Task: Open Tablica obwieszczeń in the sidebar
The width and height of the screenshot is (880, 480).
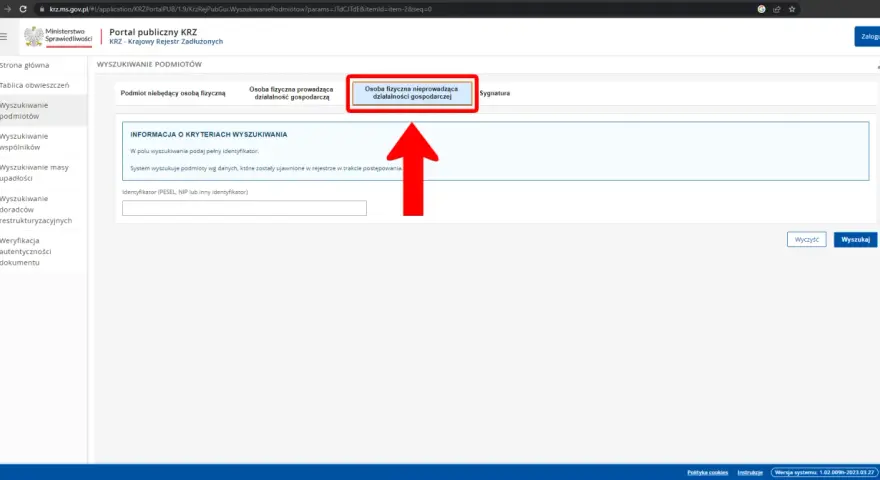Action: (35, 85)
